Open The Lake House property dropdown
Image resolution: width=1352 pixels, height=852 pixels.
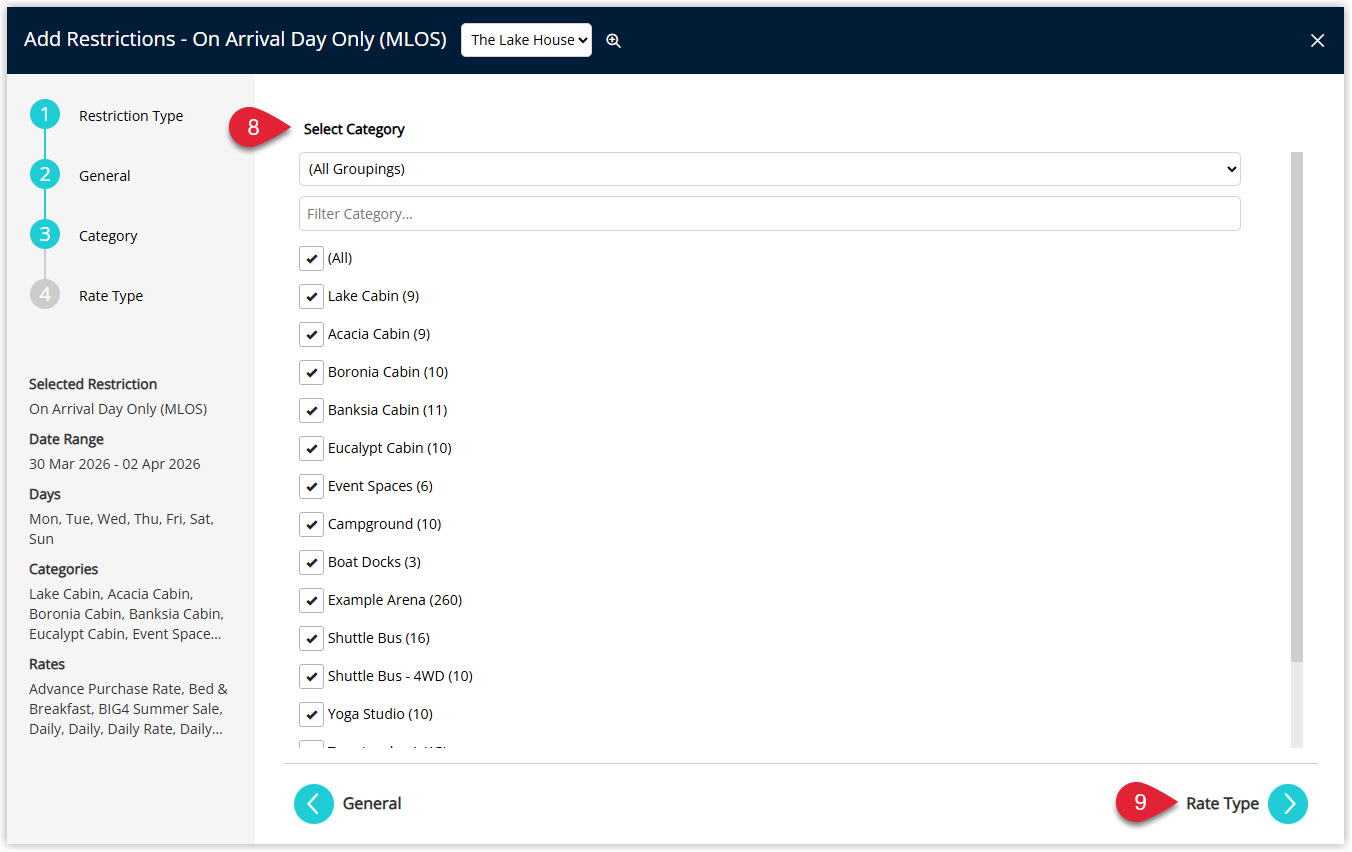(x=526, y=40)
